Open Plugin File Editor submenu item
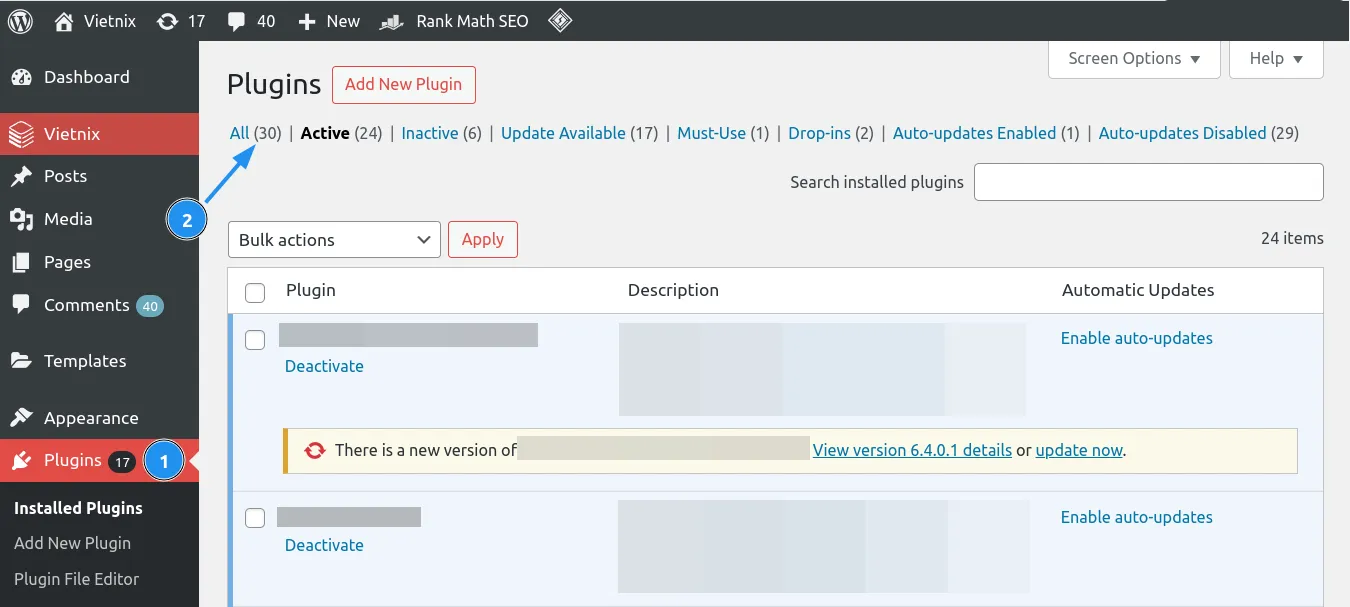 click(76, 579)
